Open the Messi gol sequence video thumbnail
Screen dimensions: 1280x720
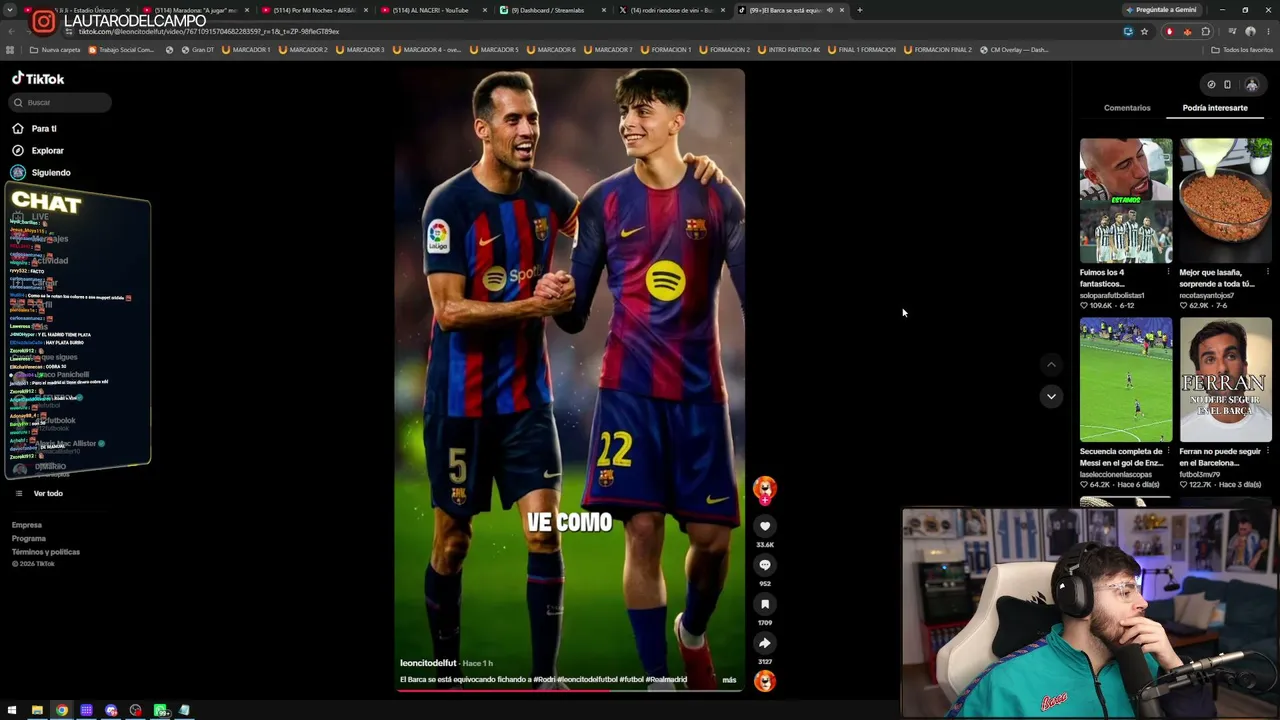pos(1126,380)
